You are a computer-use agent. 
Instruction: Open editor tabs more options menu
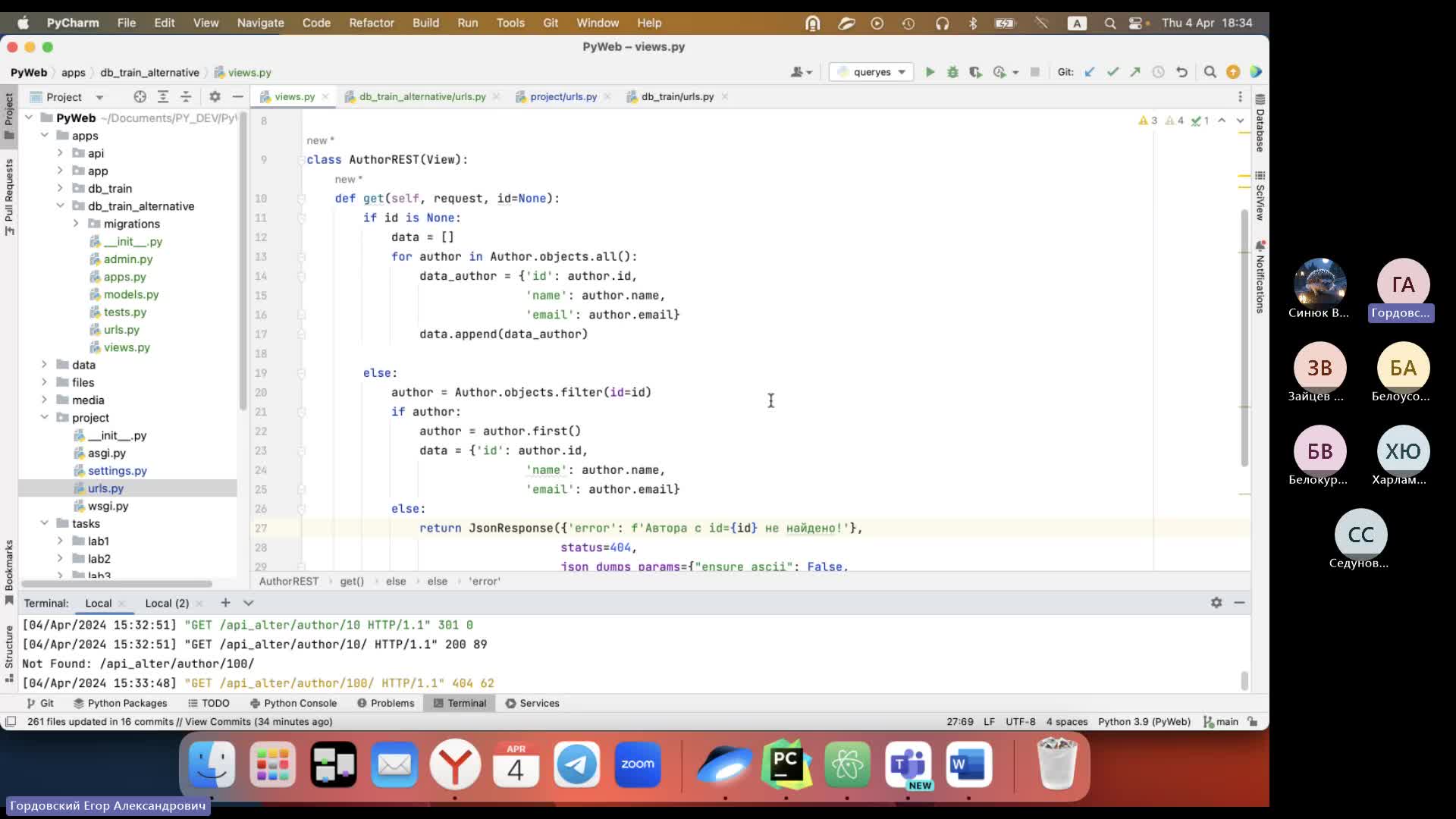pos(1241,96)
